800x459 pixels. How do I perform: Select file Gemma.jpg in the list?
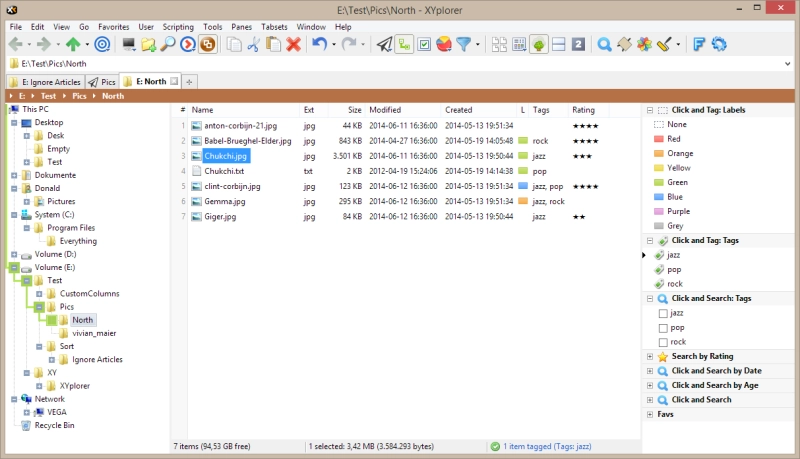(x=224, y=201)
